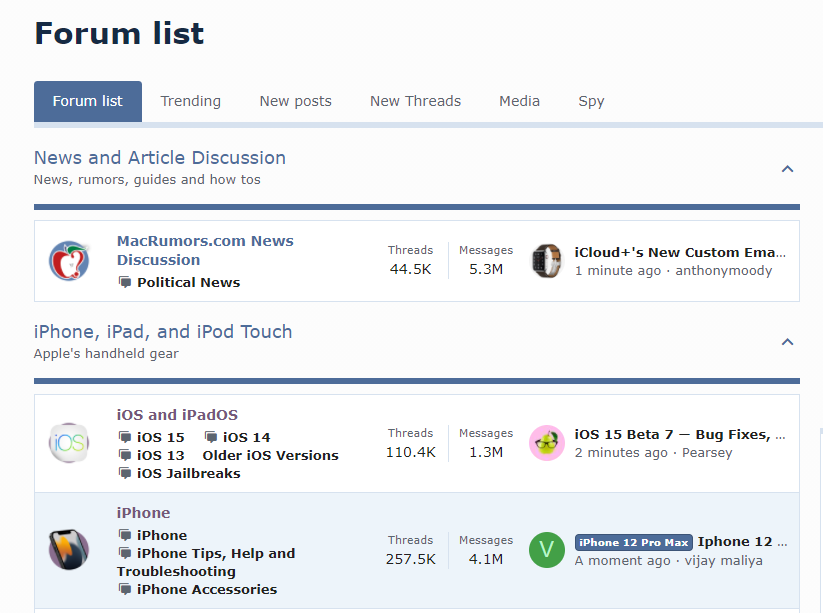Click the 1.3M messages count
This screenshot has width=823, height=613.
click(x=486, y=452)
